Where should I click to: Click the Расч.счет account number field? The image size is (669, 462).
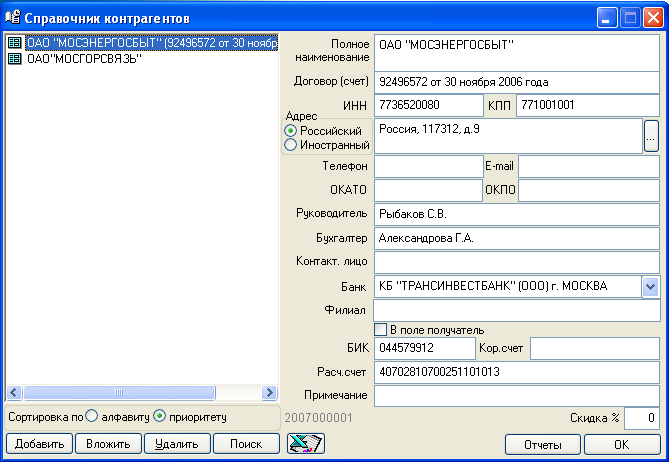517,372
